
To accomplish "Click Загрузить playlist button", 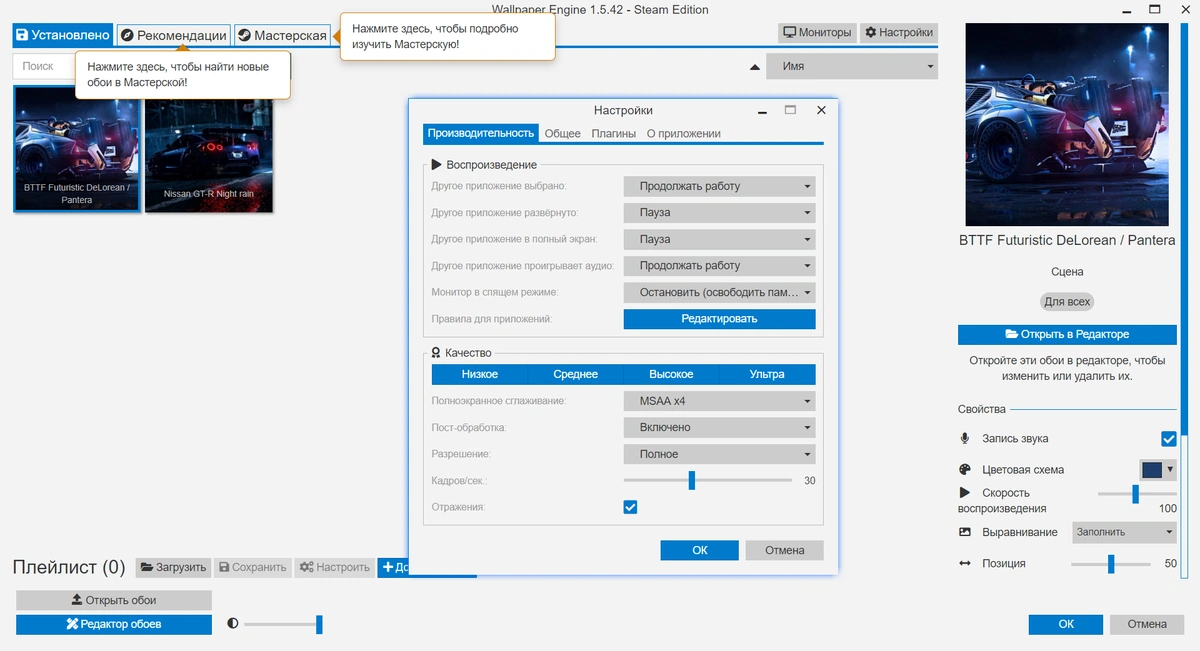I will (x=173, y=567).
